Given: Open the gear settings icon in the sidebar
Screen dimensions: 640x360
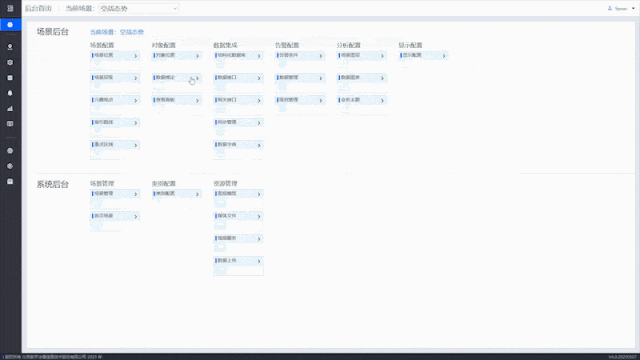Looking at the screenshot, I should 10,62.
